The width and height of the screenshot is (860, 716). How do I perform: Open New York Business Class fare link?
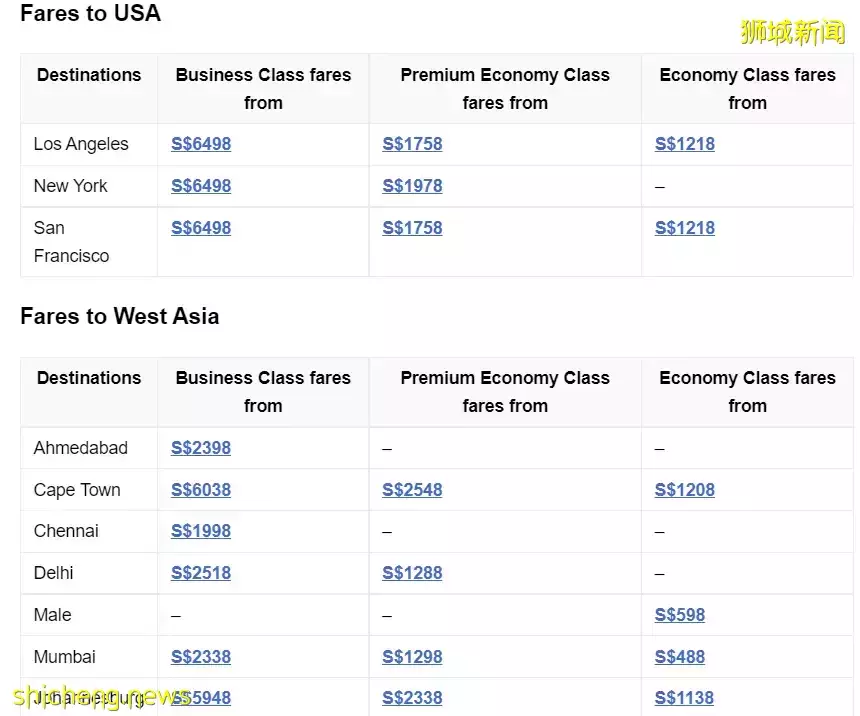point(201,186)
